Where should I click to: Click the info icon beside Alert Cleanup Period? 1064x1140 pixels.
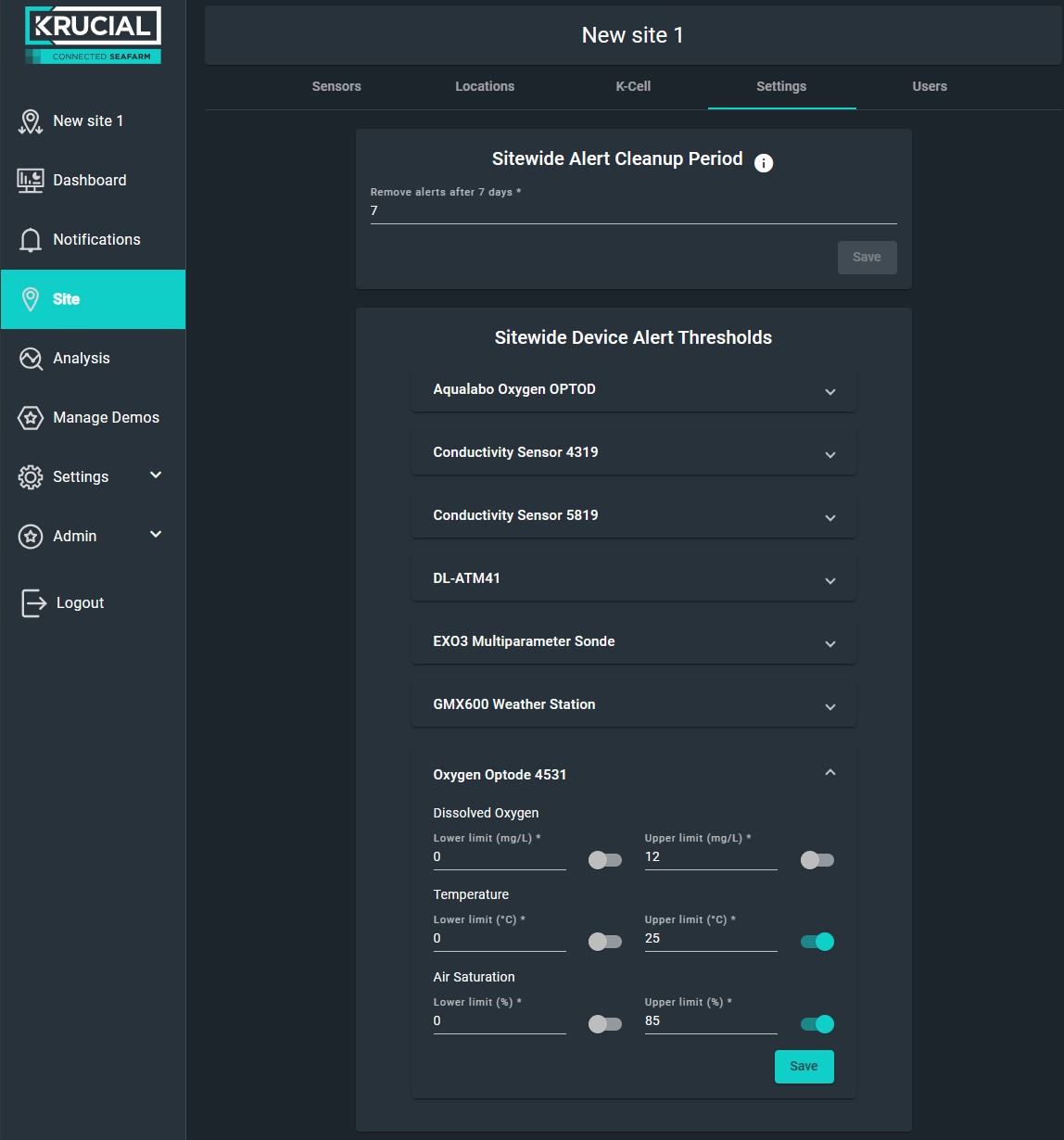(x=764, y=163)
